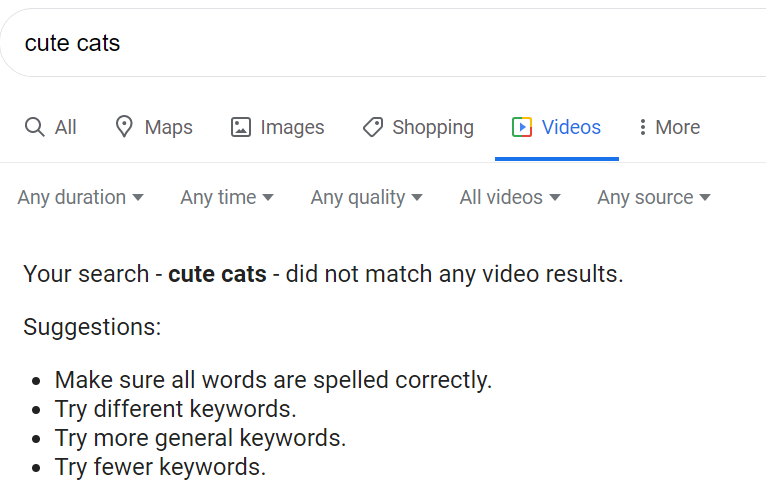Expand the All videos filter
Viewport: 766px width, 497px height.
pos(510,197)
